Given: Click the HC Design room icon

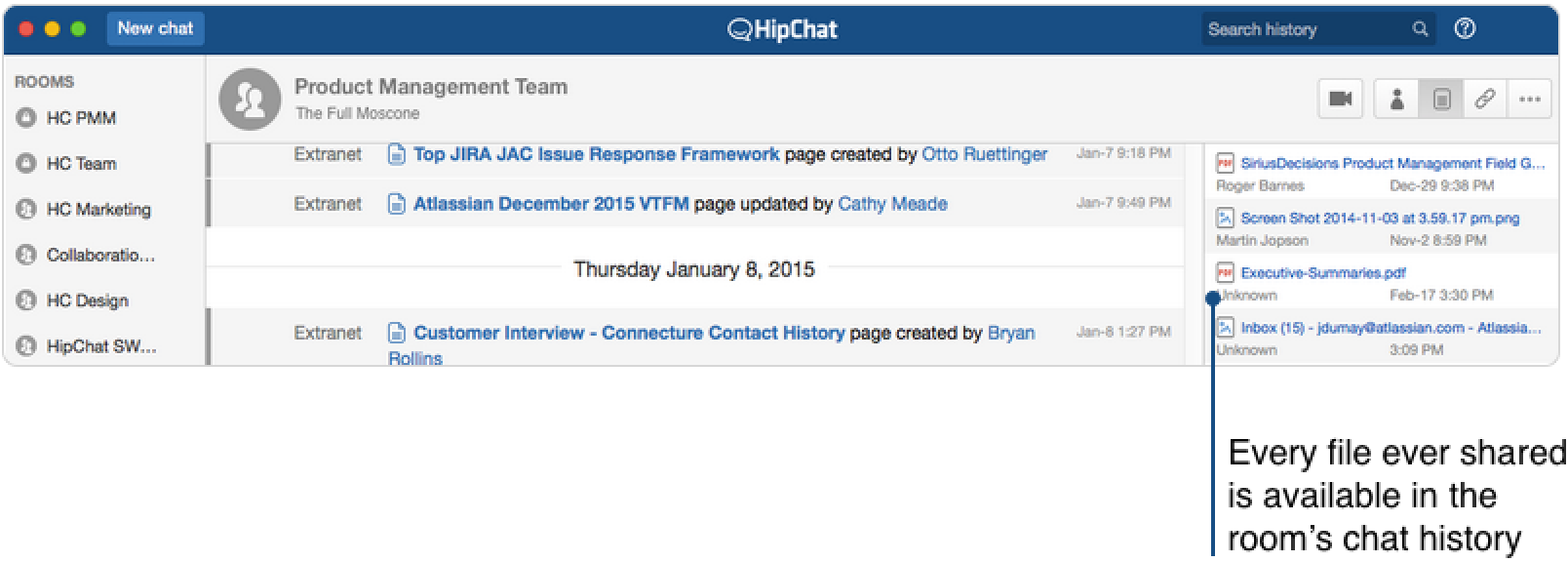Looking at the screenshot, I should [26, 301].
